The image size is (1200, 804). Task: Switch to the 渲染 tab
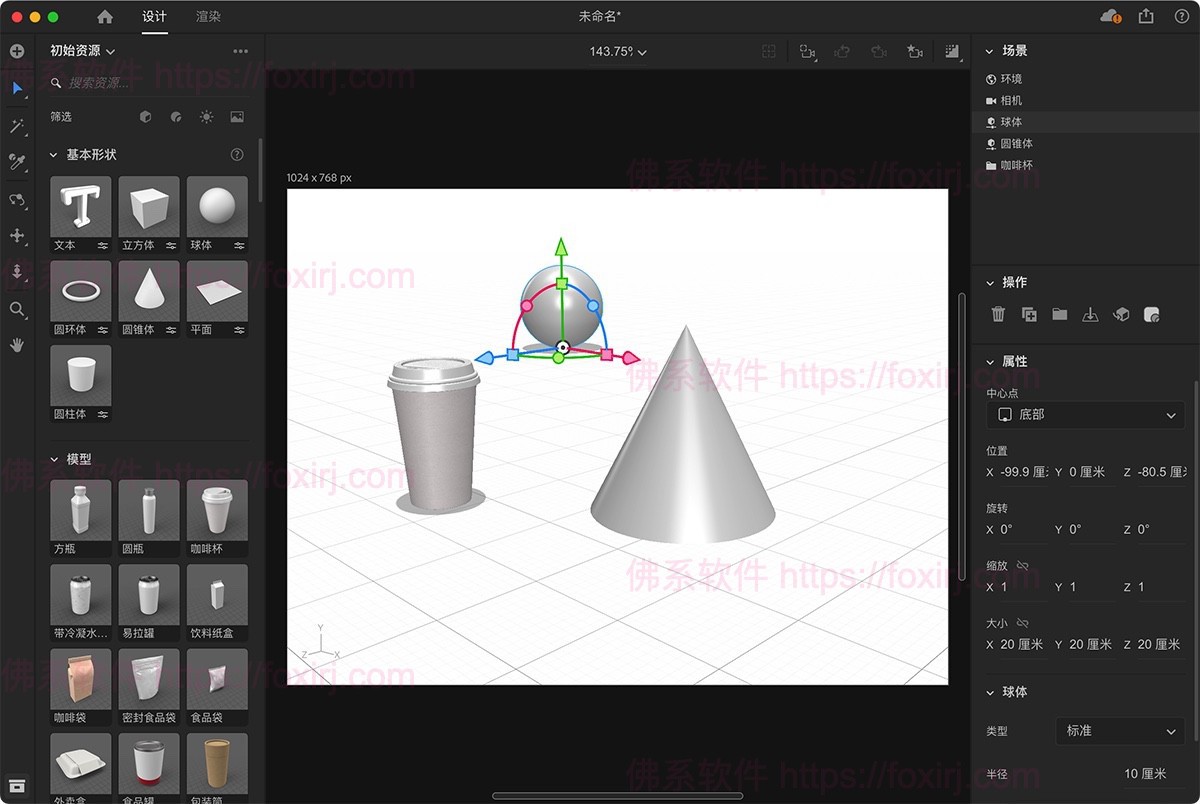click(208, 16)
